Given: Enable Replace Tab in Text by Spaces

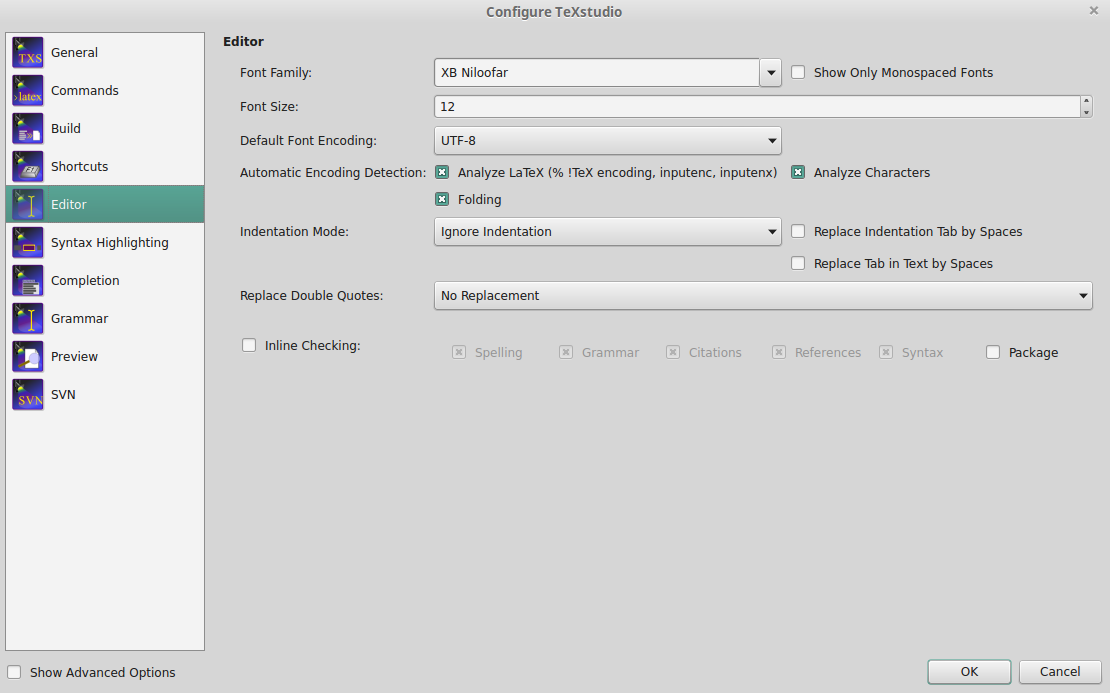Looking at the screenshot, I should click(x=798, y=263).
